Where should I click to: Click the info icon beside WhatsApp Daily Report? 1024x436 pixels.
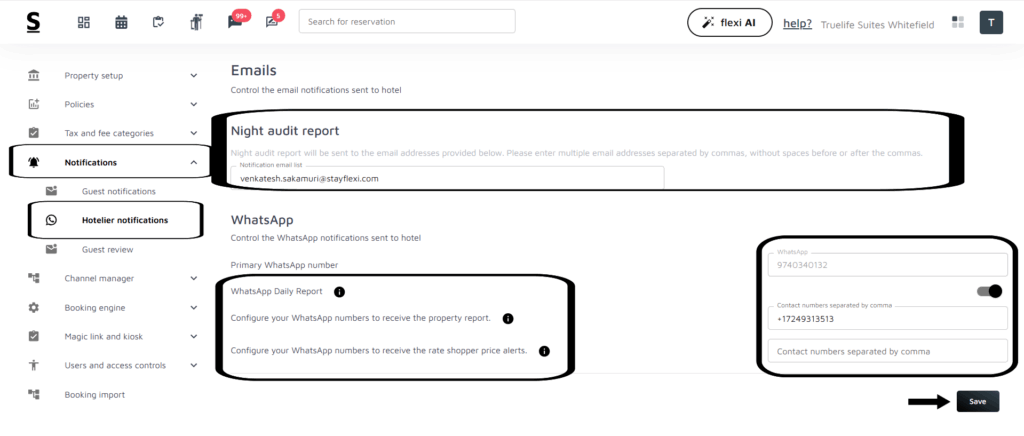339,292
